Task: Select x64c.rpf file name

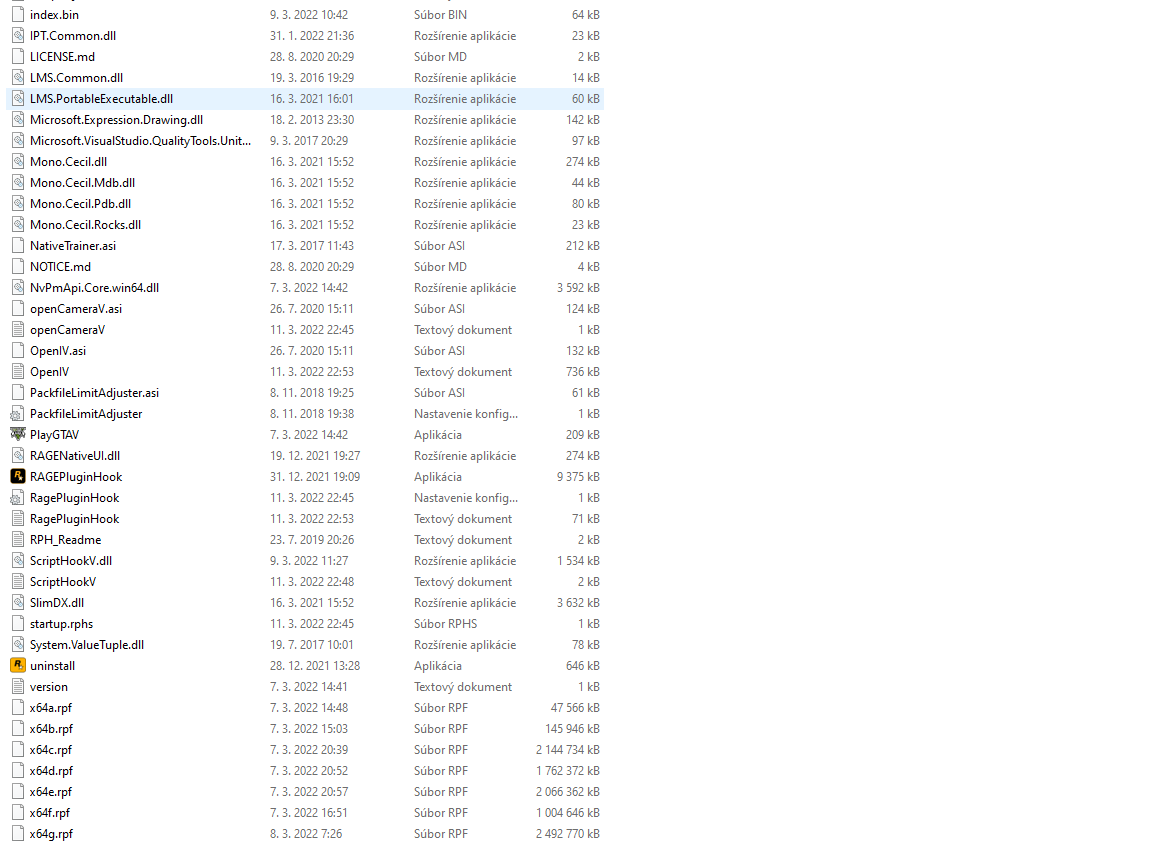Action: tap(51, 750)
